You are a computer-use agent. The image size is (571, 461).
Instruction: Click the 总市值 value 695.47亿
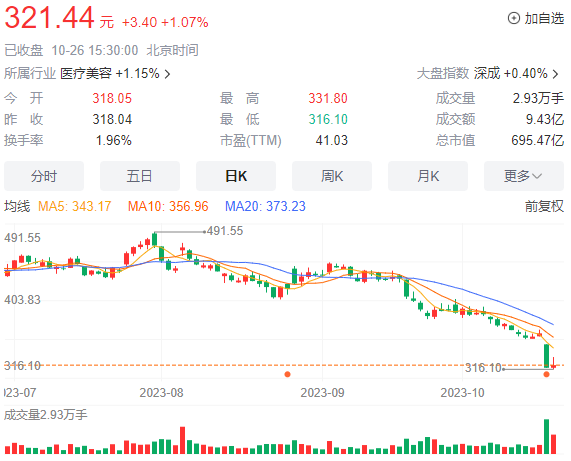[x=537, y=141]
